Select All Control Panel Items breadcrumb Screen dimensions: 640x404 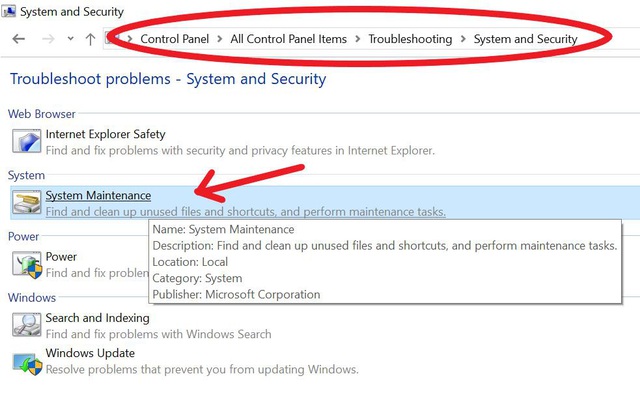[288, 39]
